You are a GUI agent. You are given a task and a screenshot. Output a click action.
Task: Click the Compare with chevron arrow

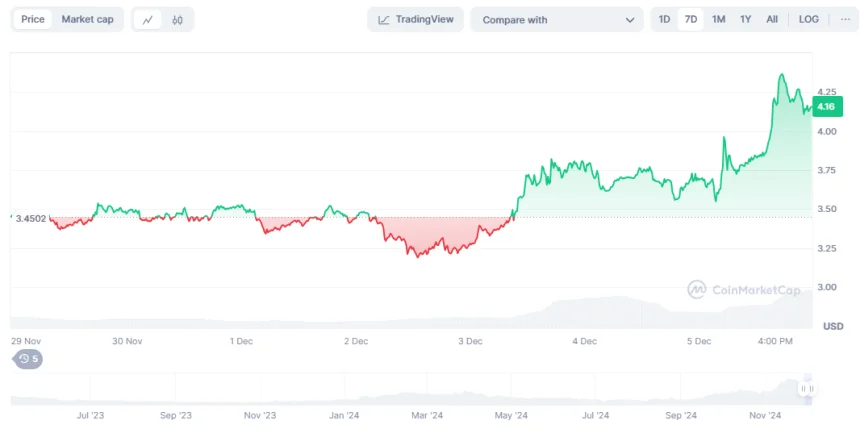coord(630,20)
